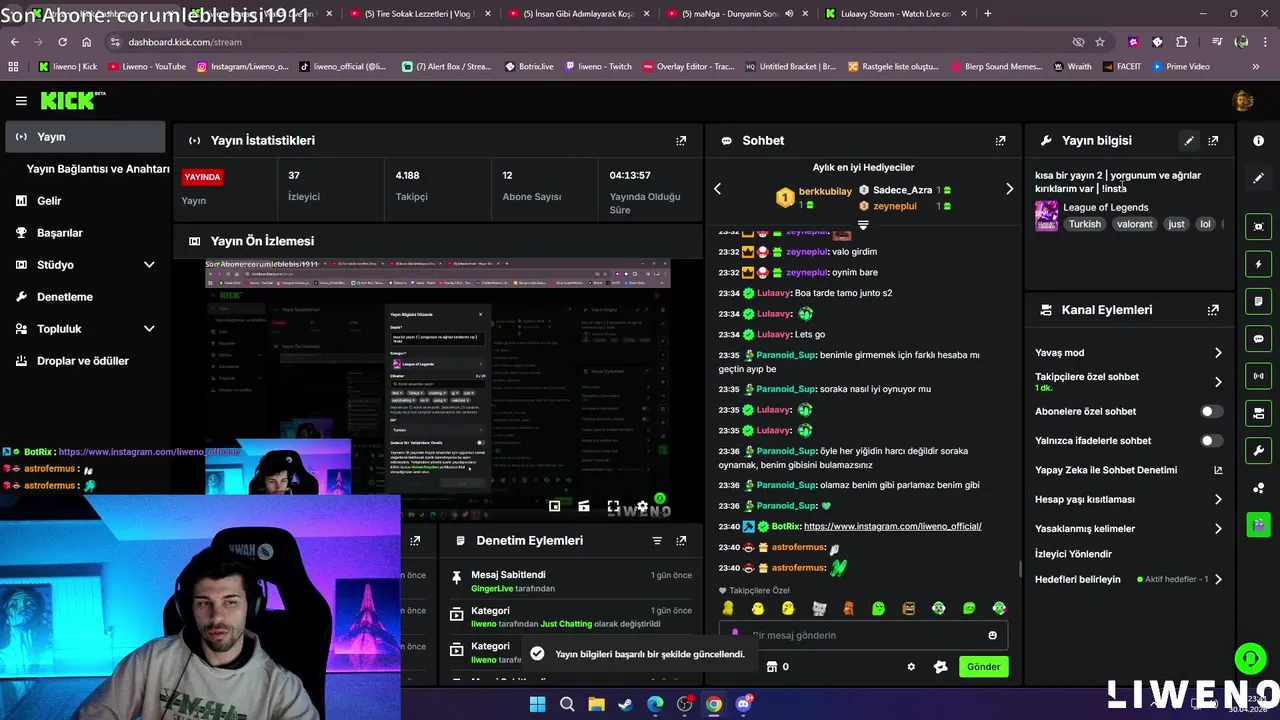
Task: Open the BotRix instagram link in chat
Action: 892,526
